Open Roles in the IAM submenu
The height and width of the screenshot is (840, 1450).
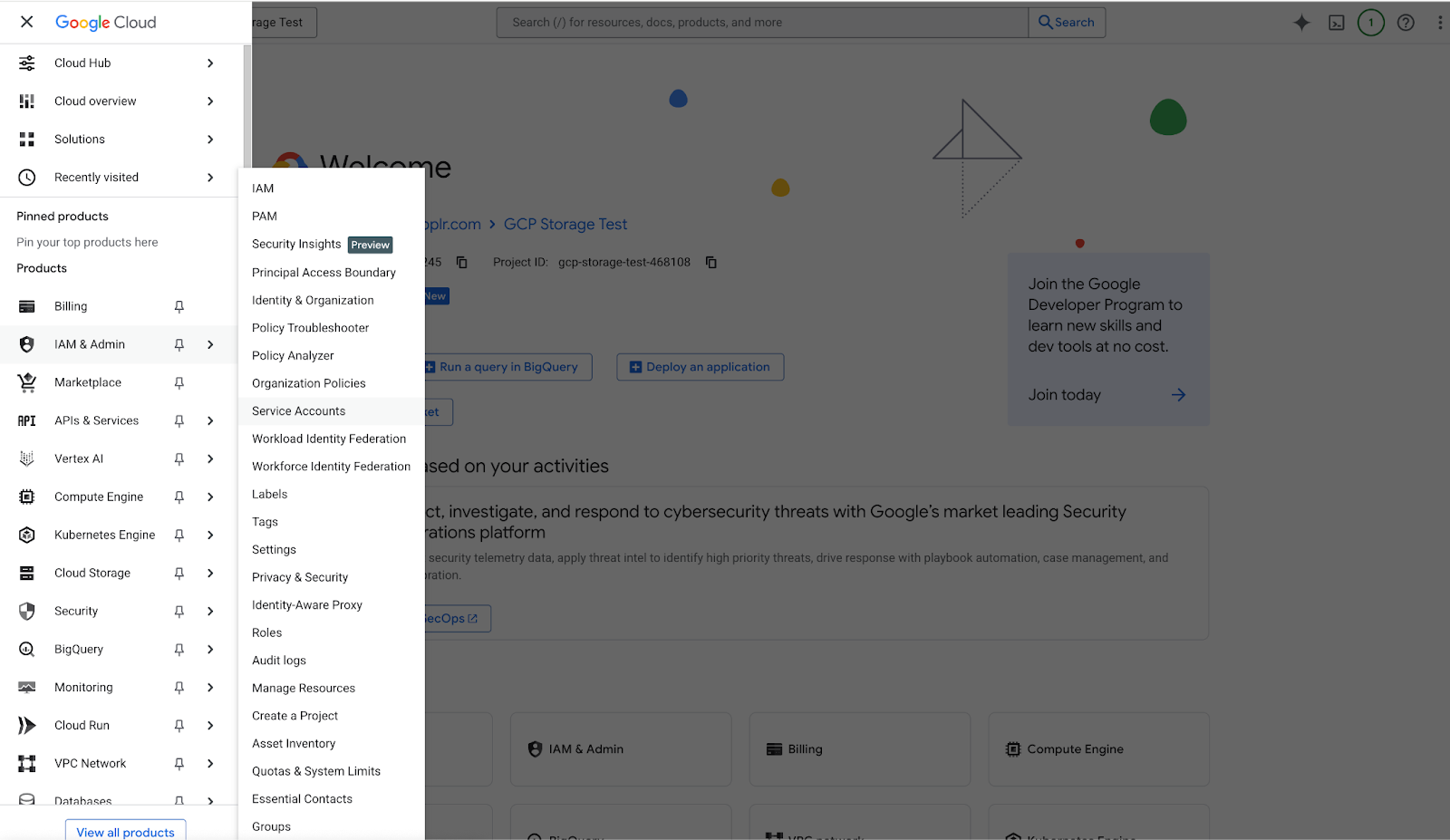pos(267,632)
